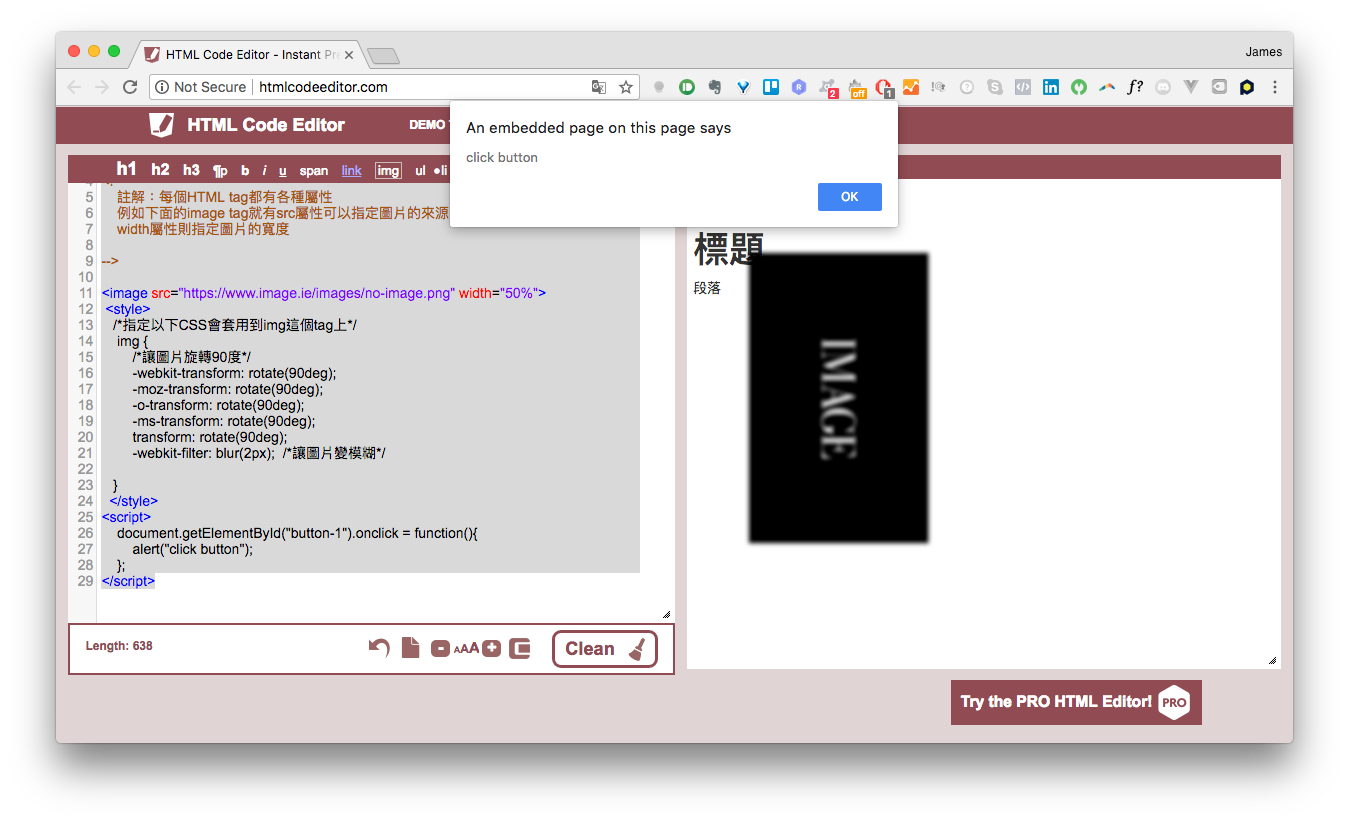Click the purple hexagon R extension icon
1349x823 pixels.
coord(799,87)
